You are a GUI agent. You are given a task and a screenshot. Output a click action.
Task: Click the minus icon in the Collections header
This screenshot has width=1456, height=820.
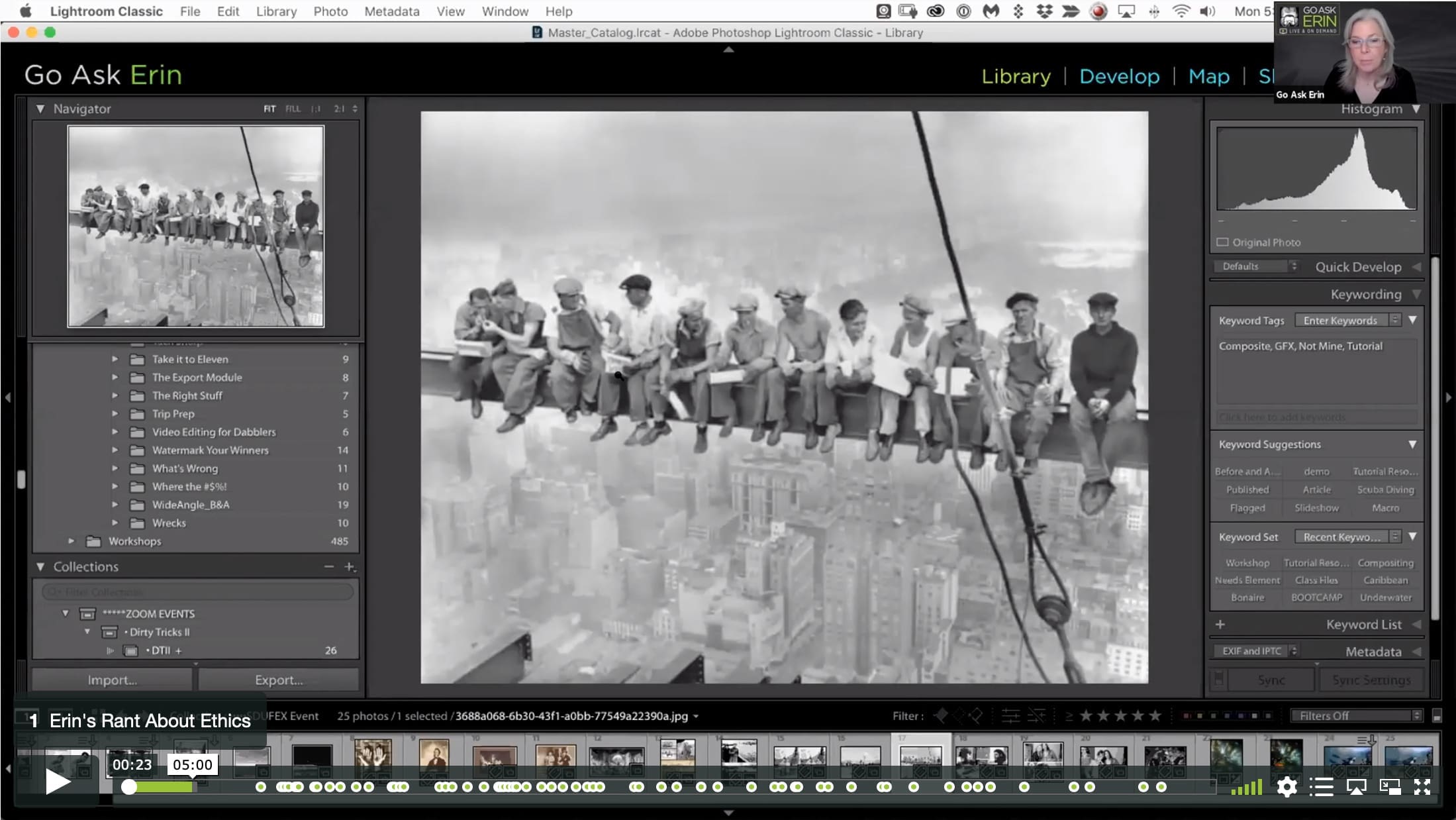pyautogui.click(x=329, y=567)
